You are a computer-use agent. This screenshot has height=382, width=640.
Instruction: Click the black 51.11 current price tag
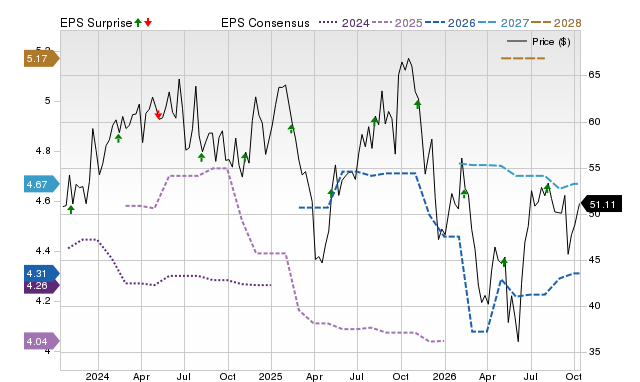(x=601, y=204)
